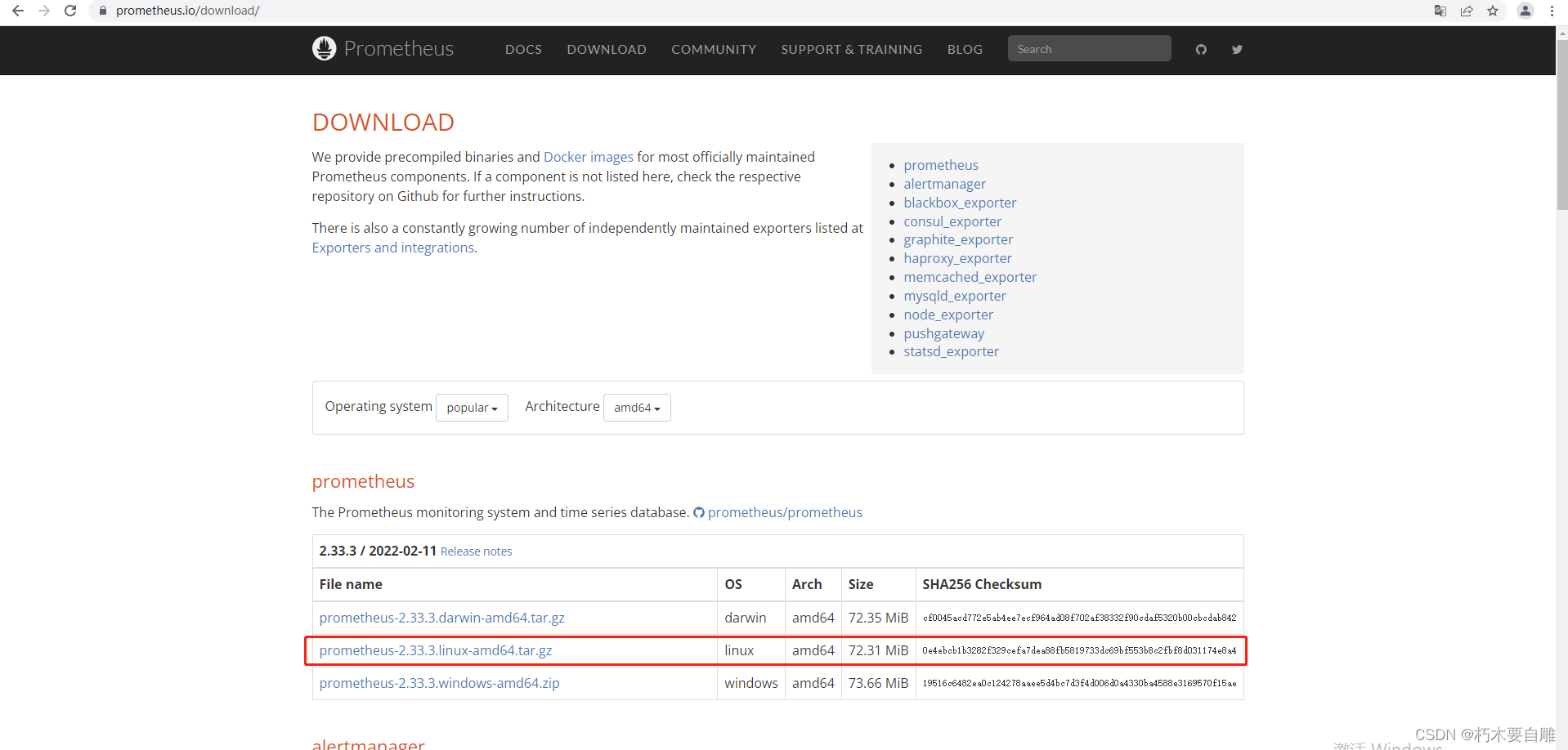This screenshot has height=750, width=1568.
Task: Expand the Operating system popular dropdown
Action: point(472,408)
